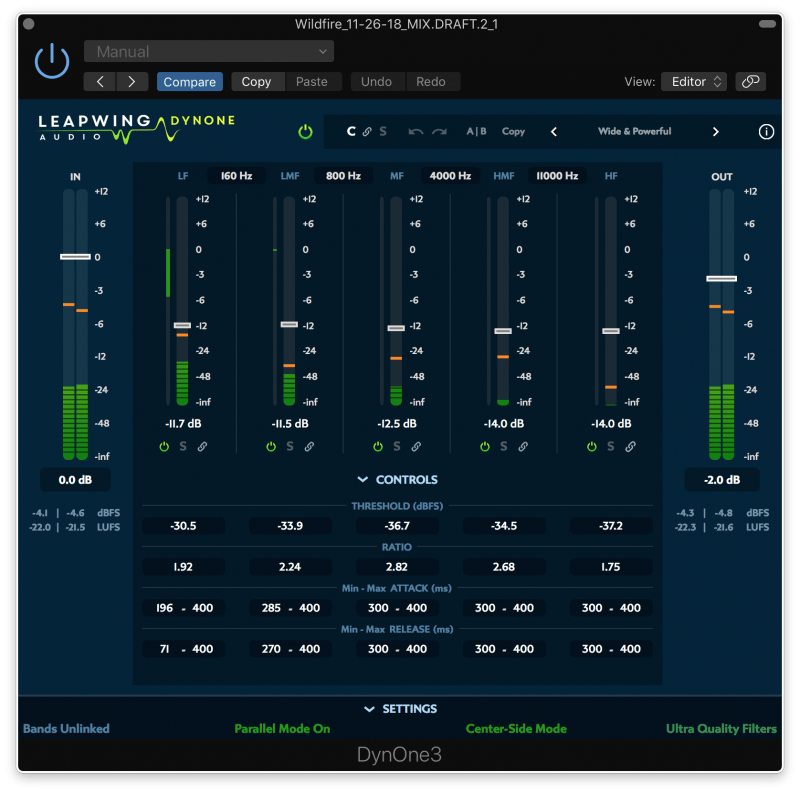
Task: Click the IN gain fader handle
Action: (x=76, y=257)
